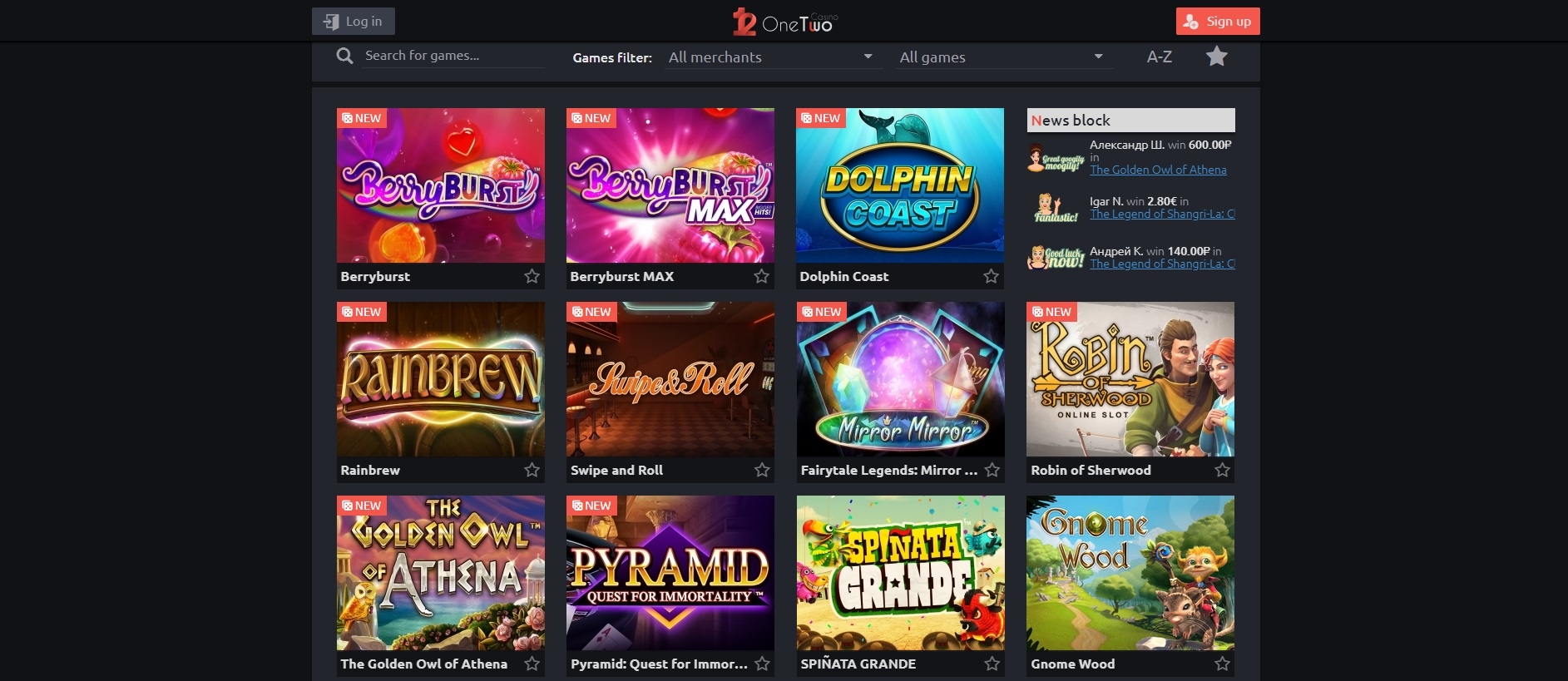Open the Spiñata Grande game thumbnail
This screenshot has width=1568, height=681.
tap(901, 573)
